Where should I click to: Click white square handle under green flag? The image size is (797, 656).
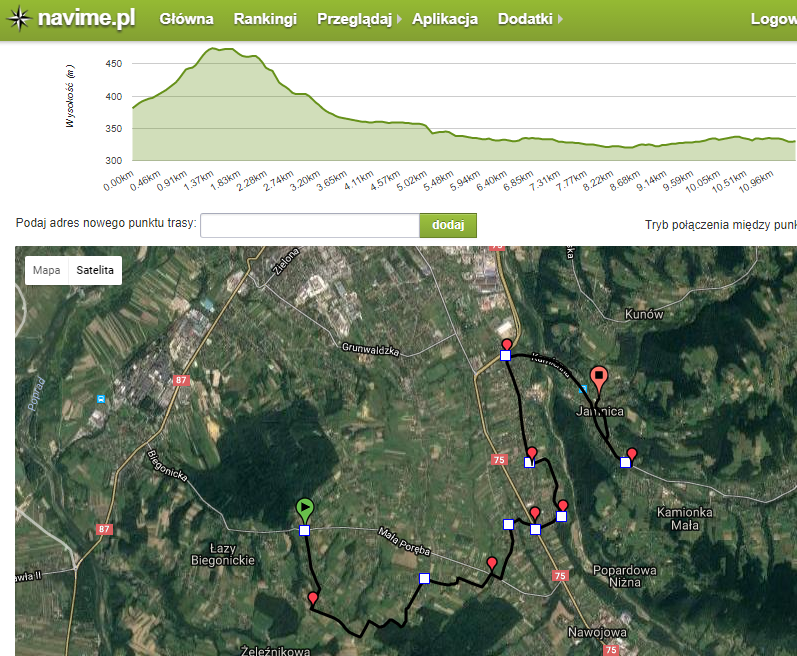pyautogui.click(x=305, y=531)
